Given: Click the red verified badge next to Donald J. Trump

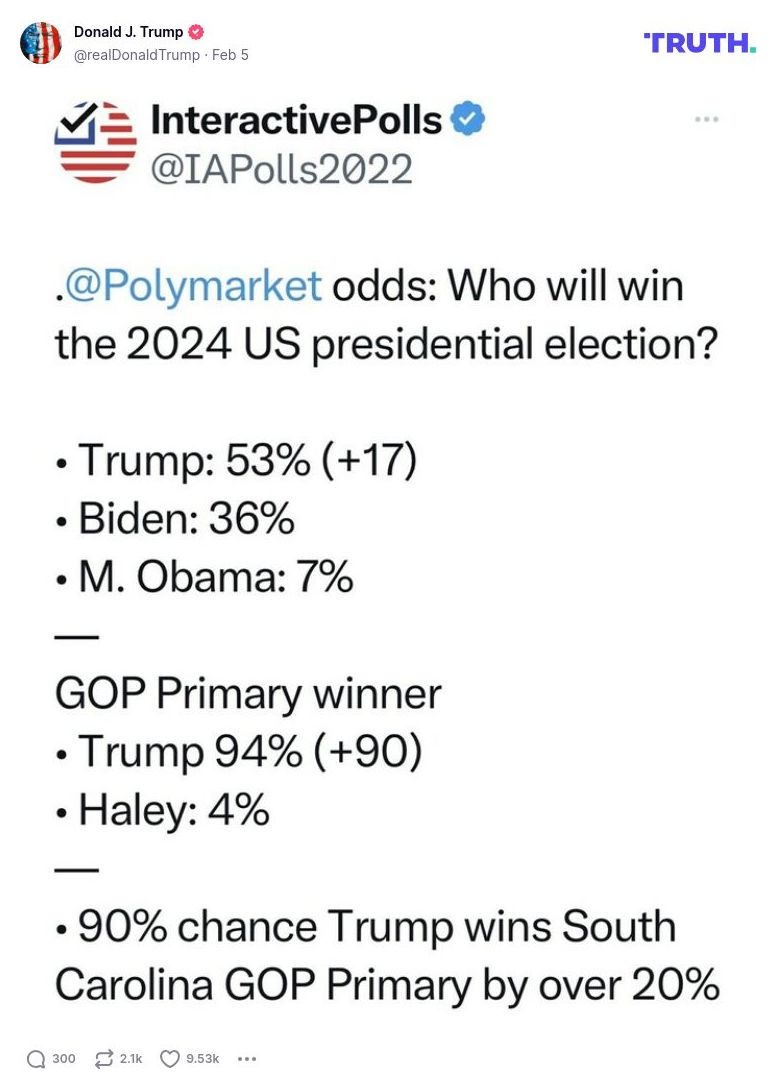Looking at the screenshot, I should [x=196, y=31].
